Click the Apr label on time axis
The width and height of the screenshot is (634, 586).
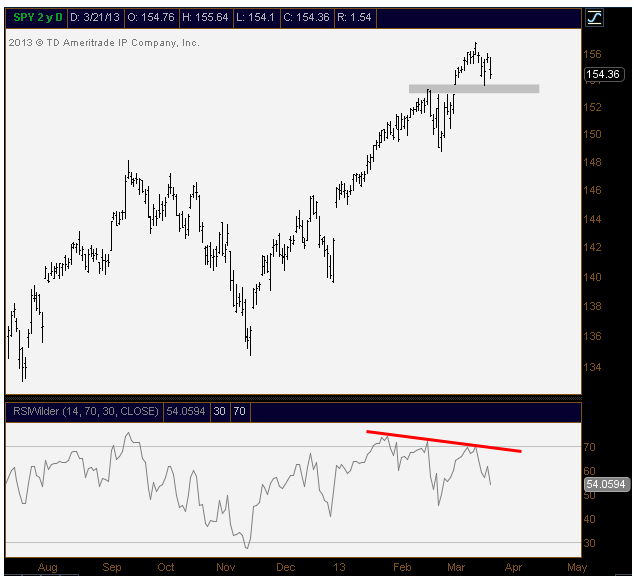pyautogui.click(x=513, y=567)
